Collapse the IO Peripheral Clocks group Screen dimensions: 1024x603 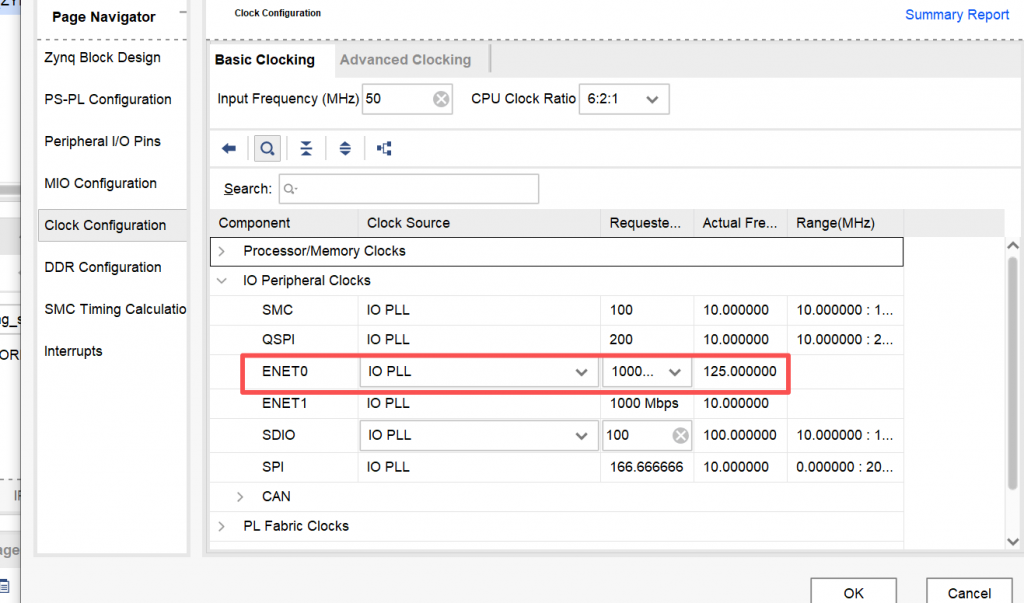click(222, 281)
